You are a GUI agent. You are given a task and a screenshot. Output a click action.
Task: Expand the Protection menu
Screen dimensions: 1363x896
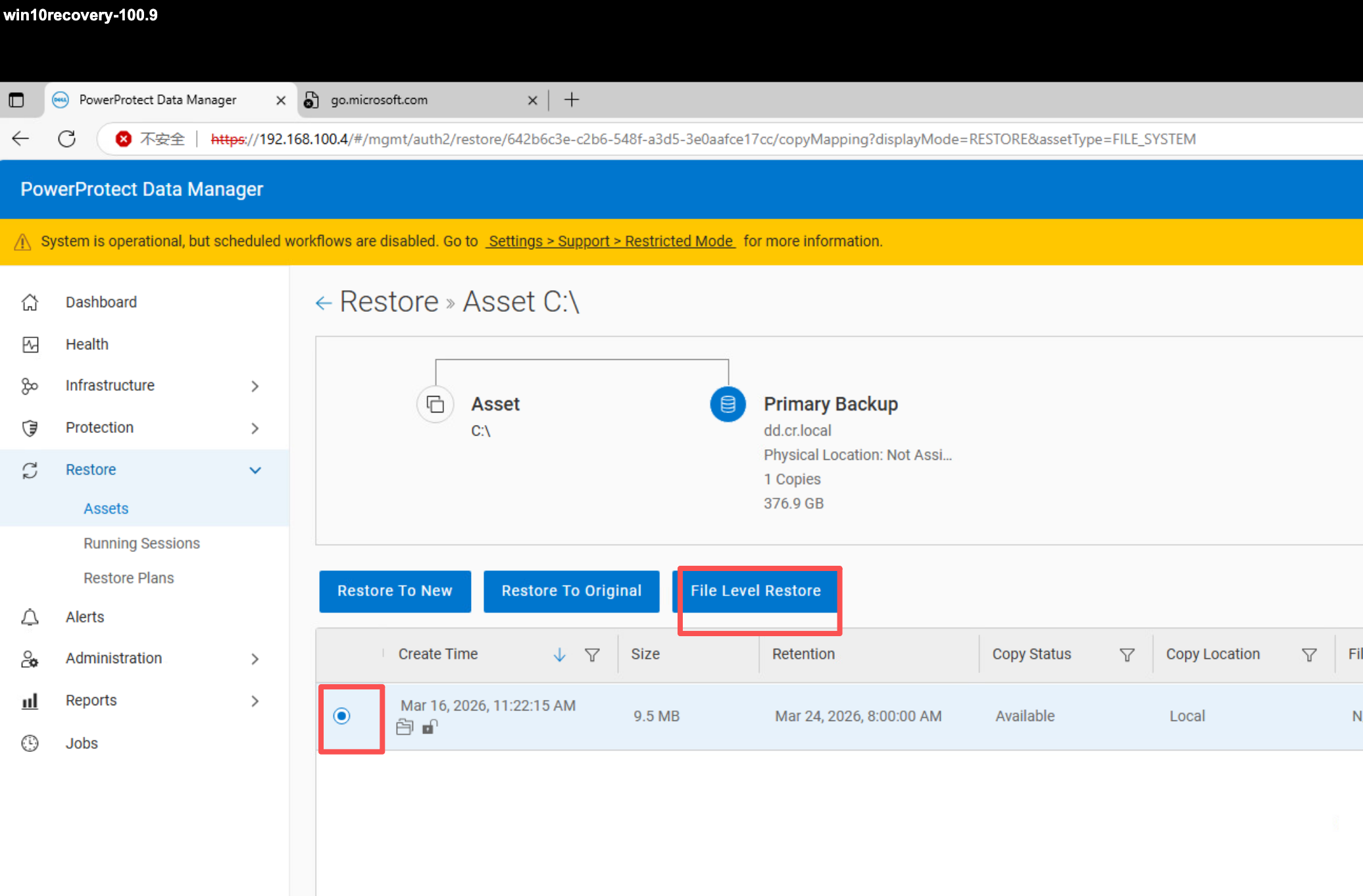click(255, 428)
